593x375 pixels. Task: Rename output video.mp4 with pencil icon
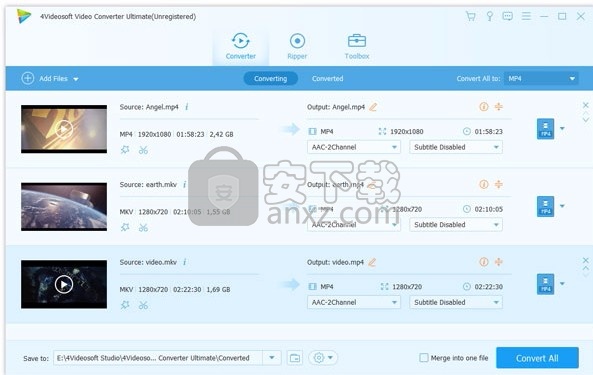pos(373,262)
